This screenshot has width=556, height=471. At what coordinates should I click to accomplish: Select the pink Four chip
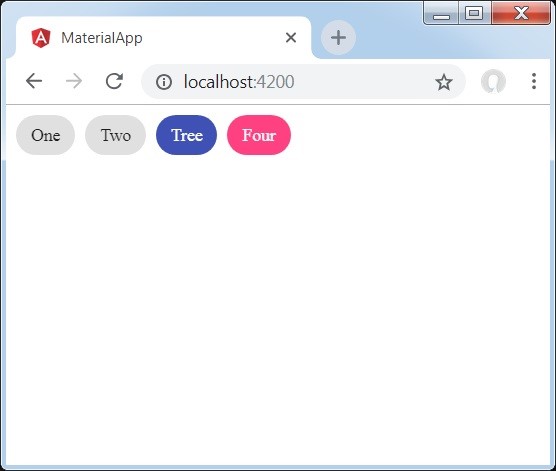259,135
